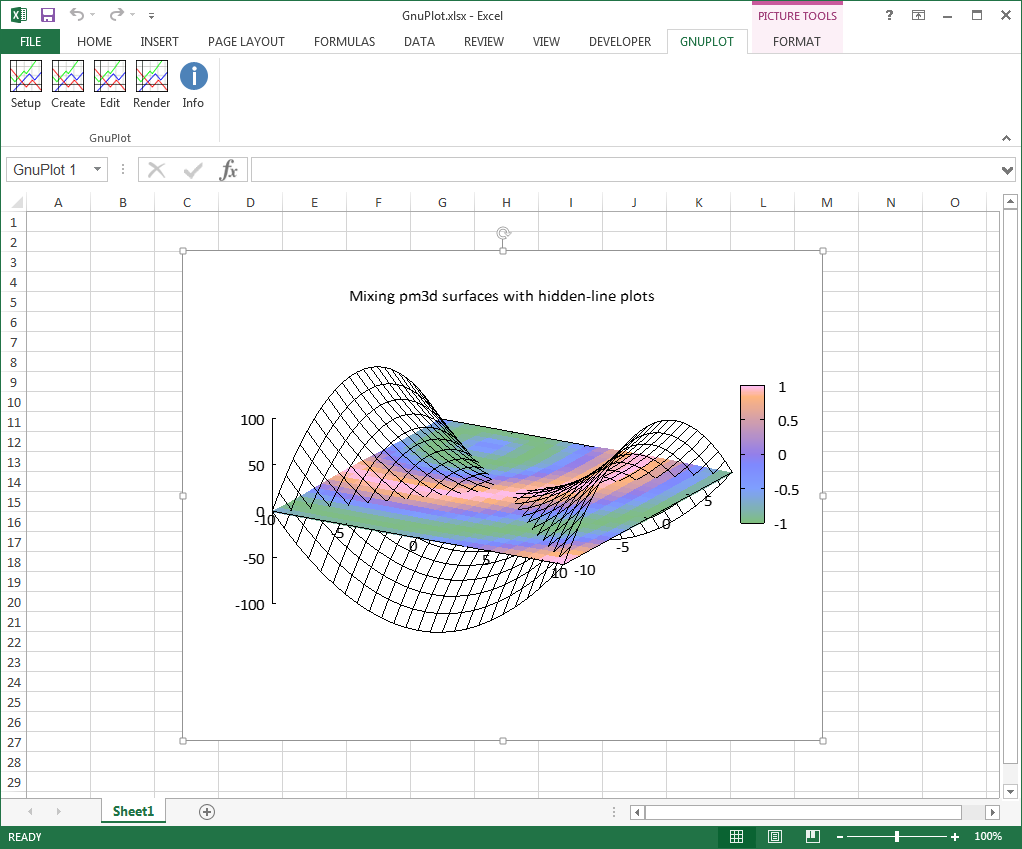Click the Excel logo icon in the title bar
The width and height of the screenshot is (1022, 849).
pos(19,15)
